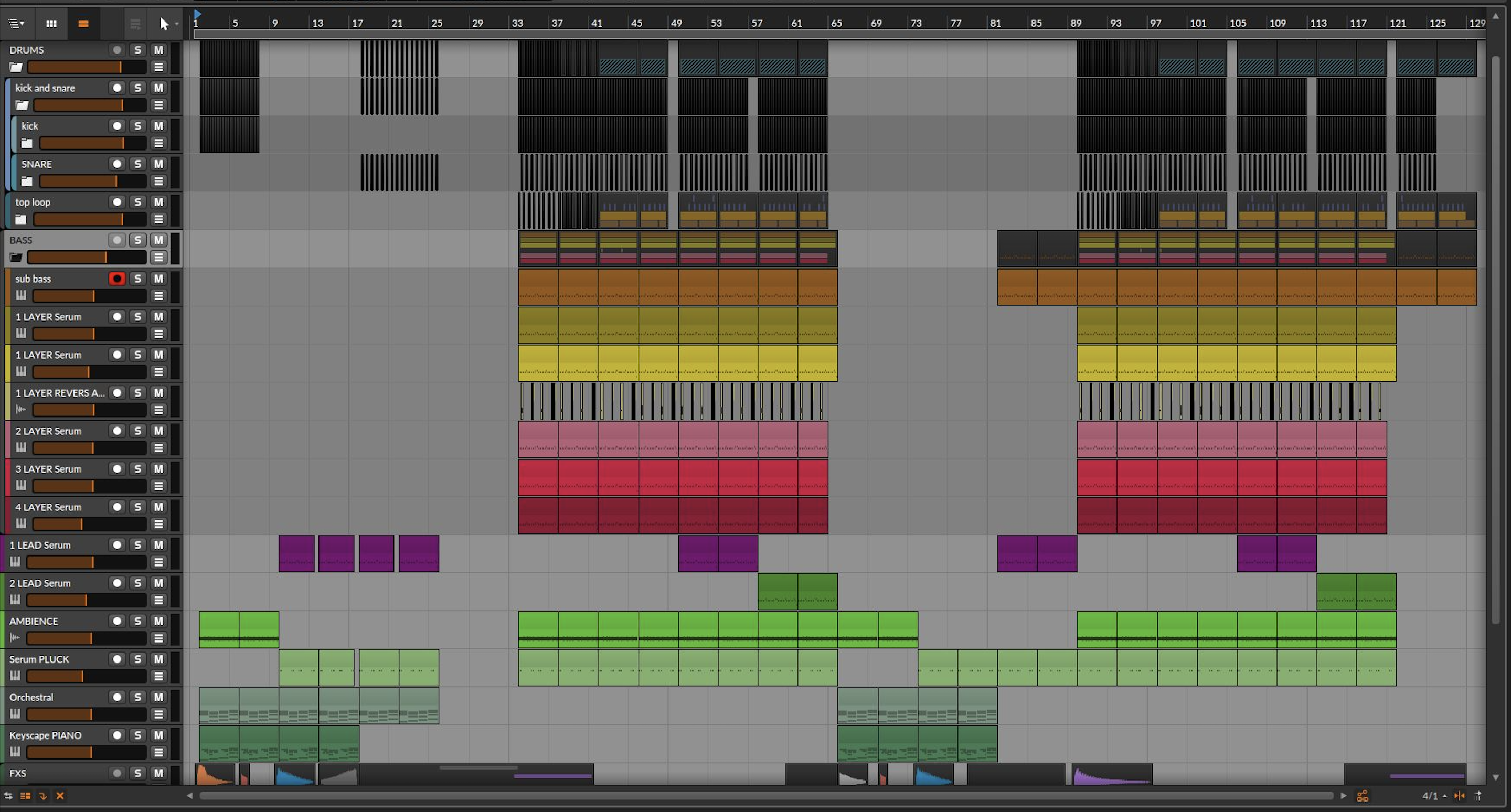Image resolution: width=1511 pixels, height=812 pixels.
Task: Adjust the sub bass volume fader
Action: 90,296
